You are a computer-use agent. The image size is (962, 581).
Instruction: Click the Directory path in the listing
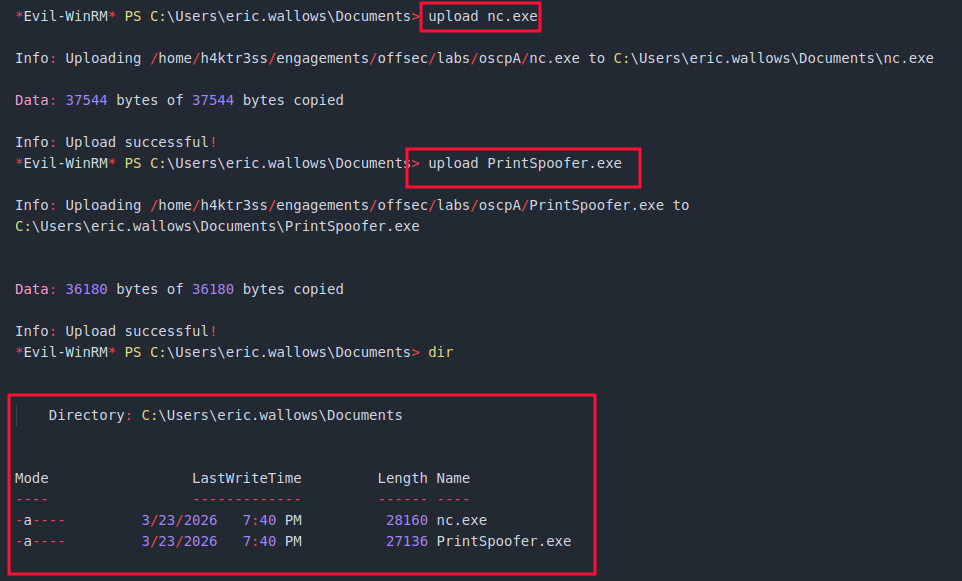(x=271, y=415)
